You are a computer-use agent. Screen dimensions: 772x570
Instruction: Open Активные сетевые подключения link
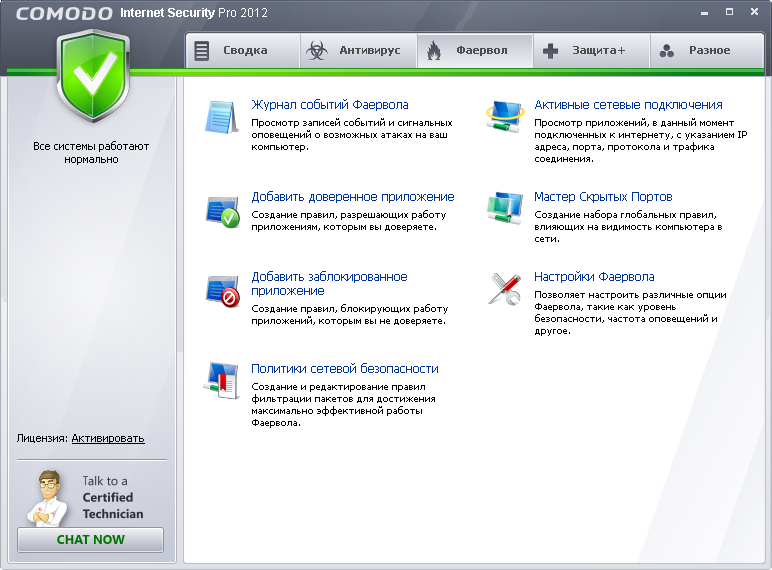click(x=628, y=105)
